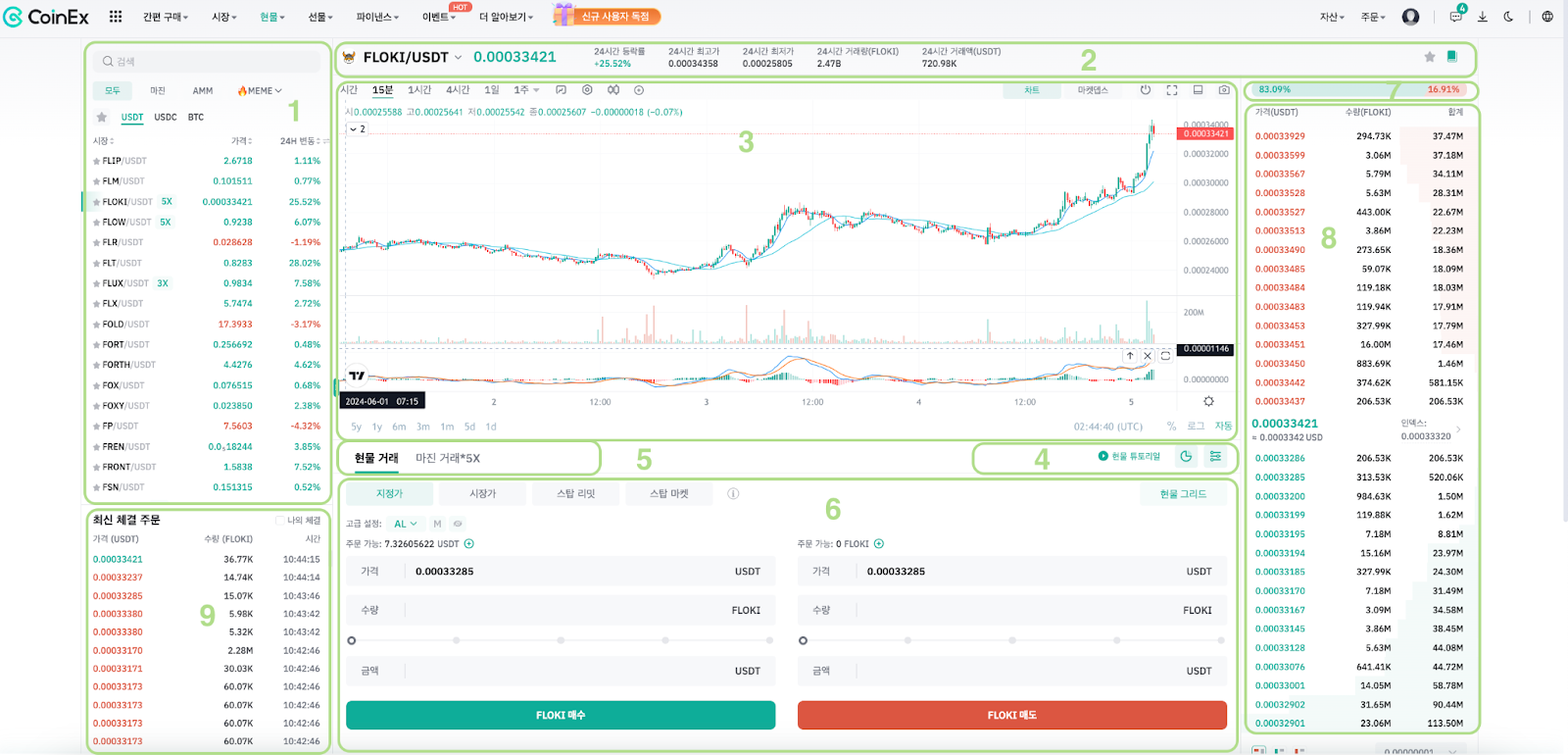1568x755 pixels.
Task: Select the 1시간 chart interval
Action: (x=419, y=90)
